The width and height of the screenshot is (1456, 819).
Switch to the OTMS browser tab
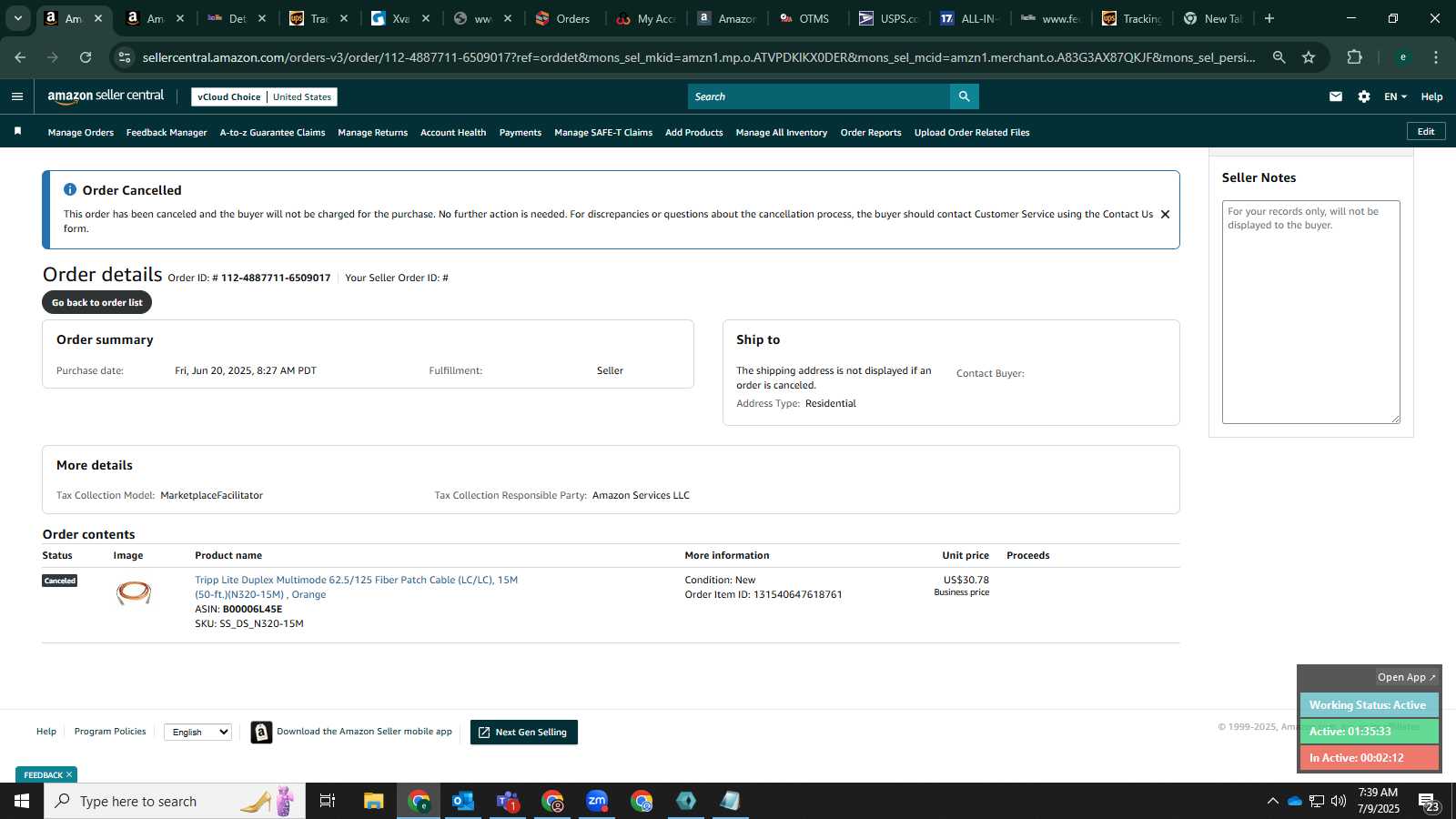[x=805, y=18]
